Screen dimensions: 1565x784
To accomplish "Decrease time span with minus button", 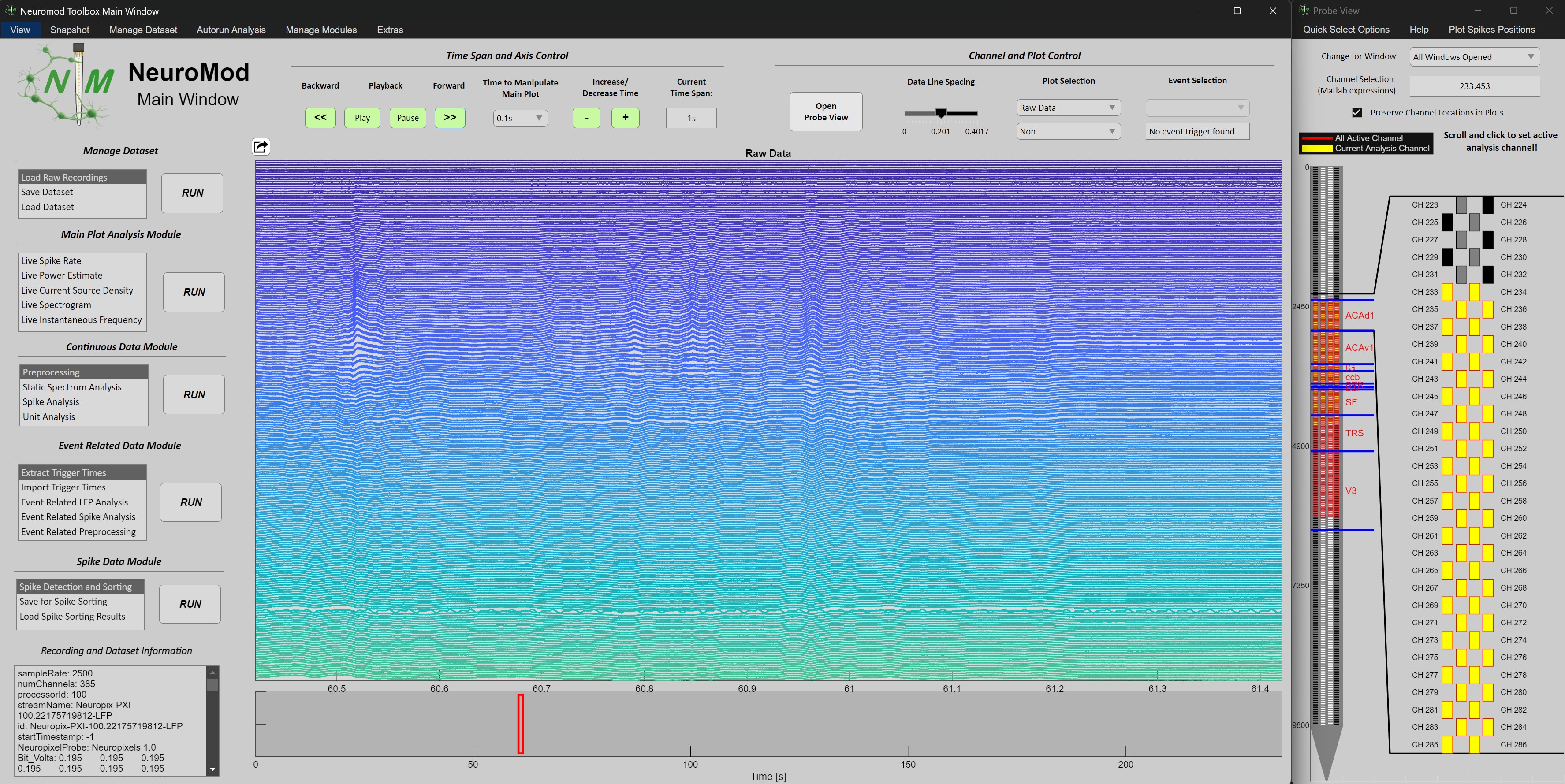I will [586, 118].
